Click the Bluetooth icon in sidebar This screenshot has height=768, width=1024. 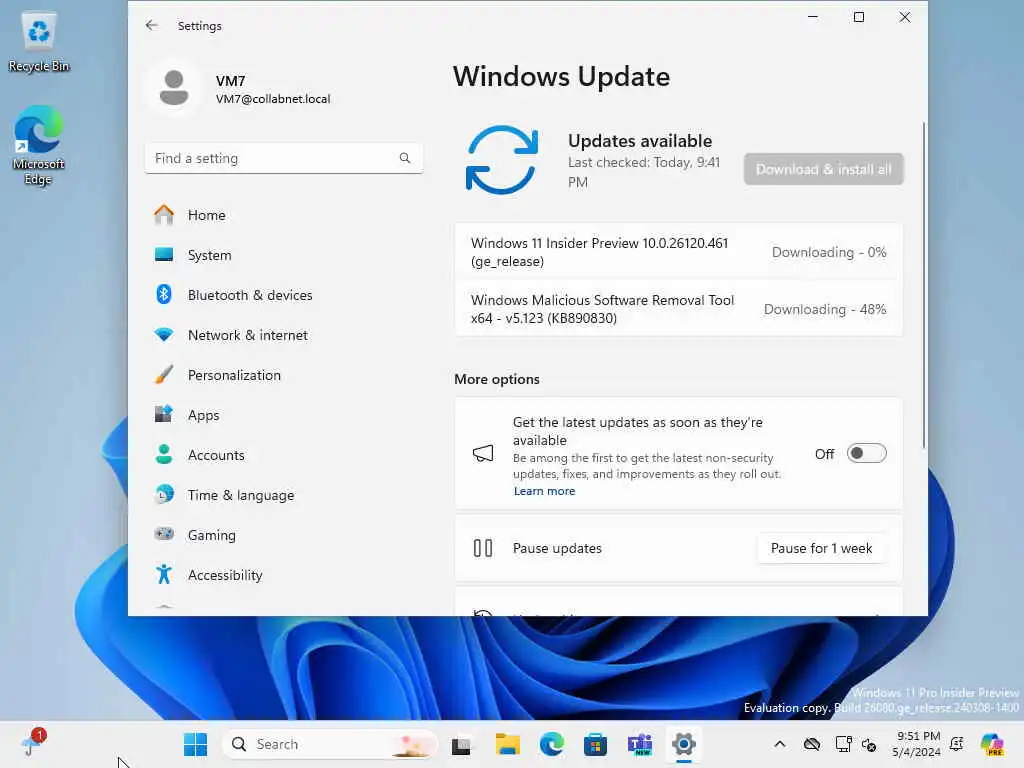point(164,295)
